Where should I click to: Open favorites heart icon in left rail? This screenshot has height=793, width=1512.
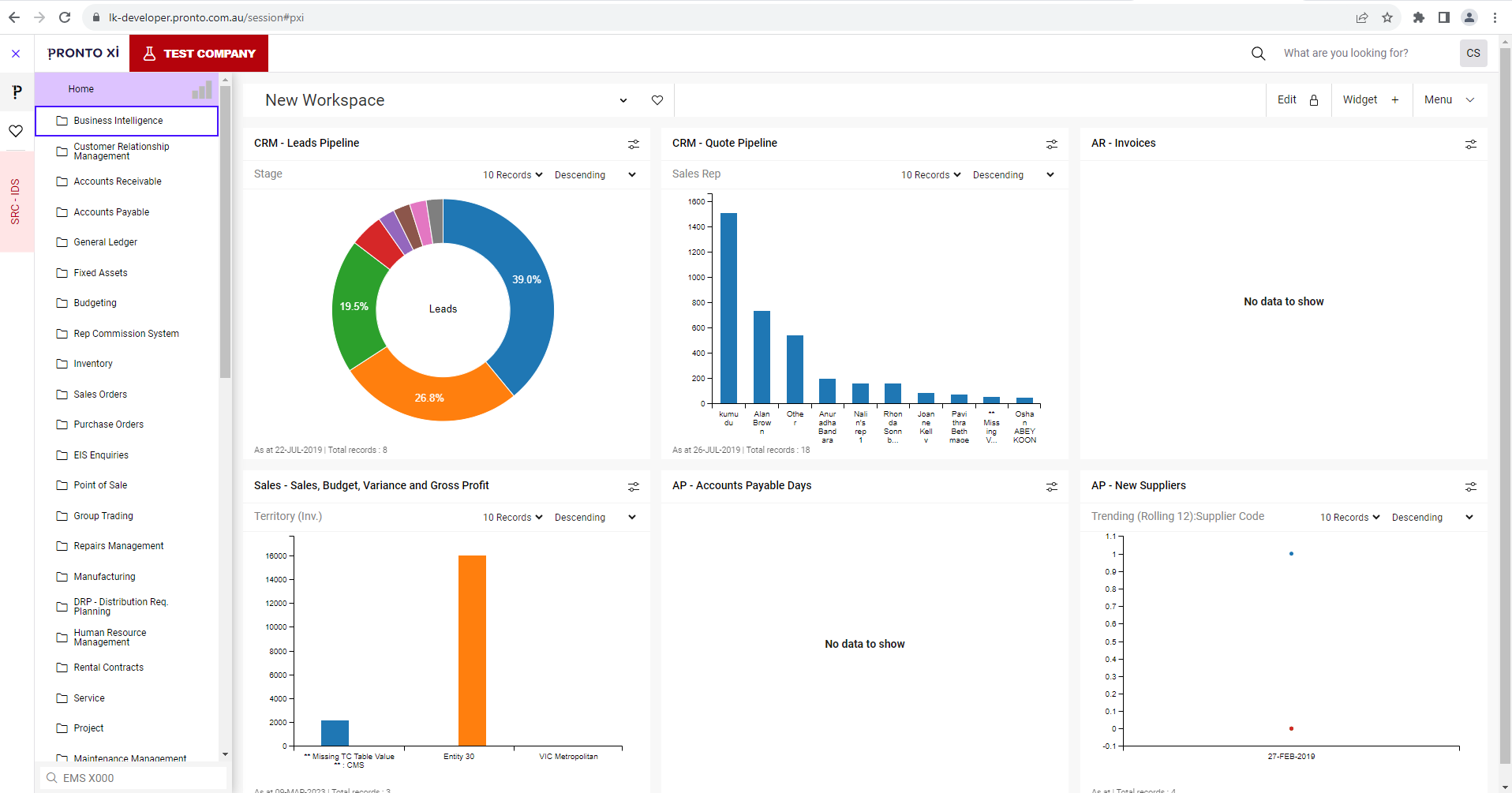pos(16,131)
